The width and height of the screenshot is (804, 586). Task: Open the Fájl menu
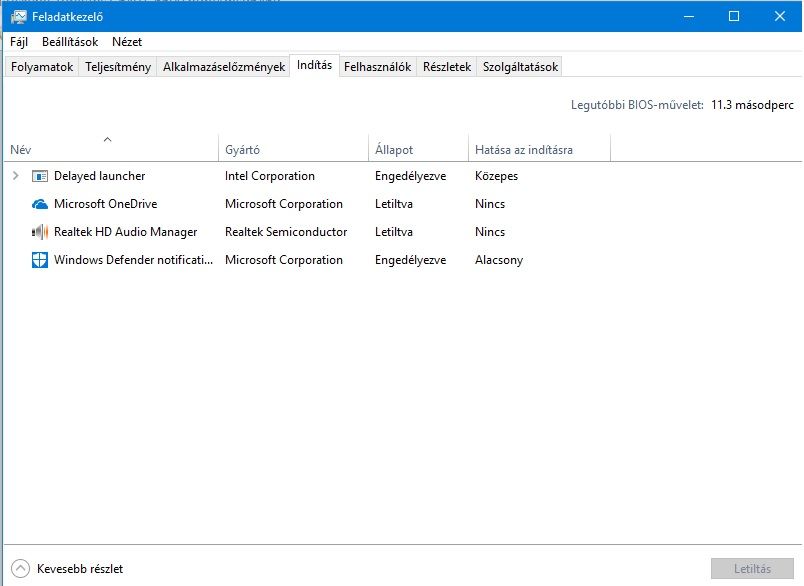point(19,42)
